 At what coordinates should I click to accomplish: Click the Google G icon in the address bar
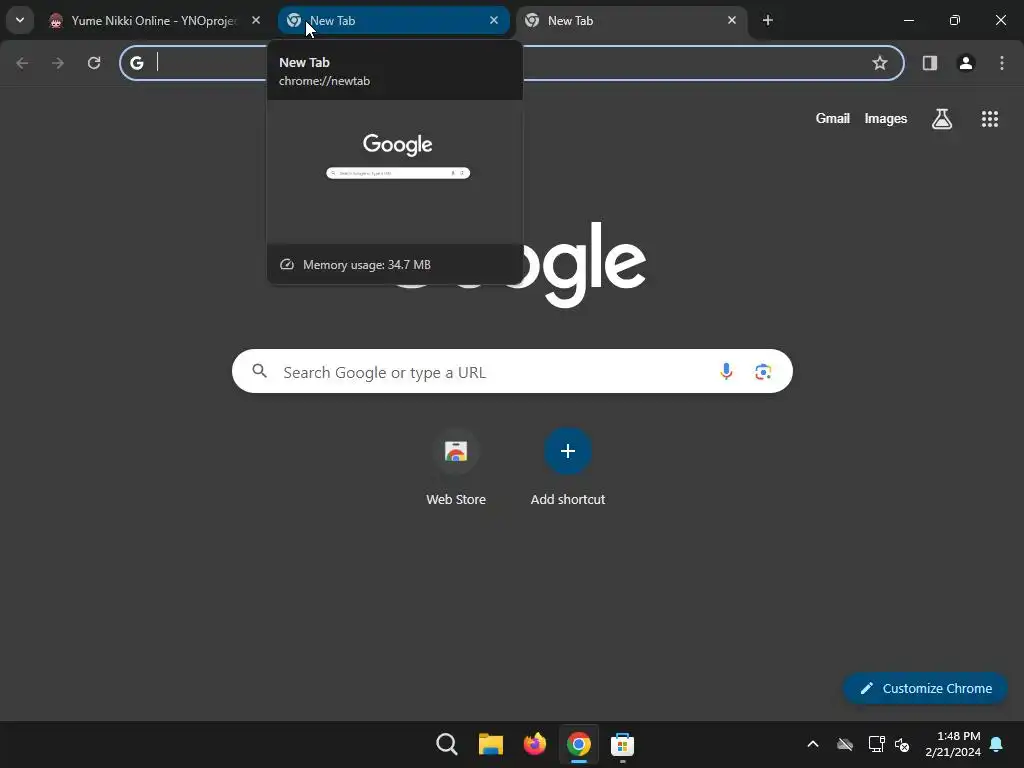(136, 63)
